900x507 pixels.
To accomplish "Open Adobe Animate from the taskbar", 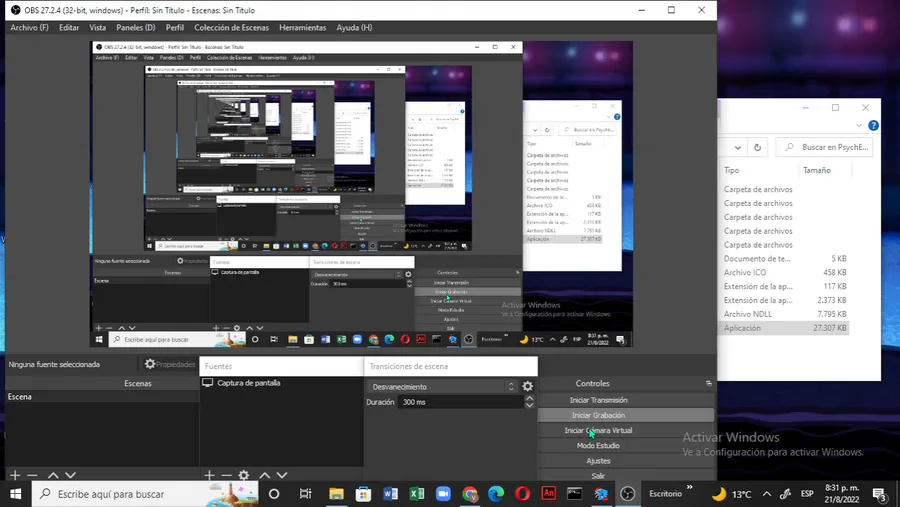I will (549, 494).
